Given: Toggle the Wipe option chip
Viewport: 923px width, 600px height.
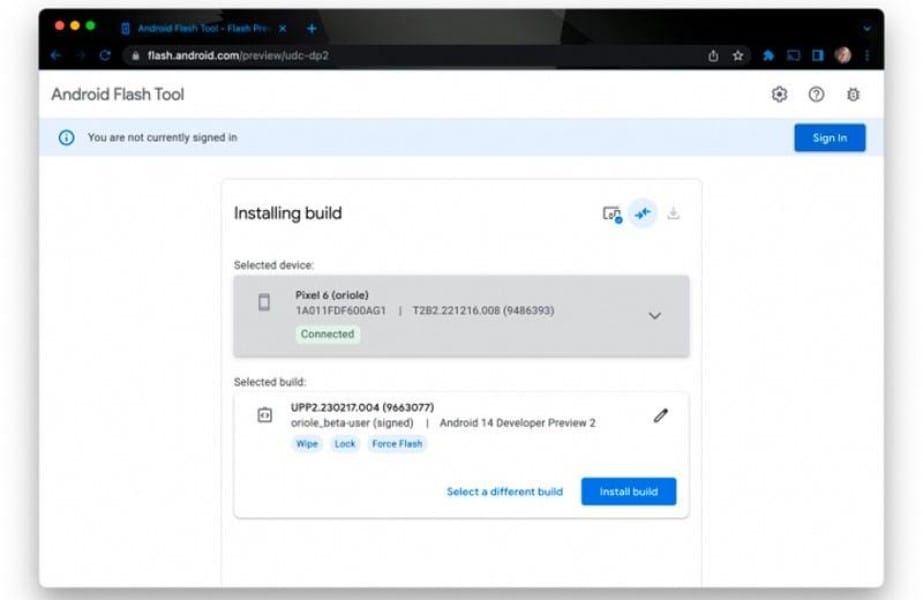Looking at the screenshot, I should [307, 444].
